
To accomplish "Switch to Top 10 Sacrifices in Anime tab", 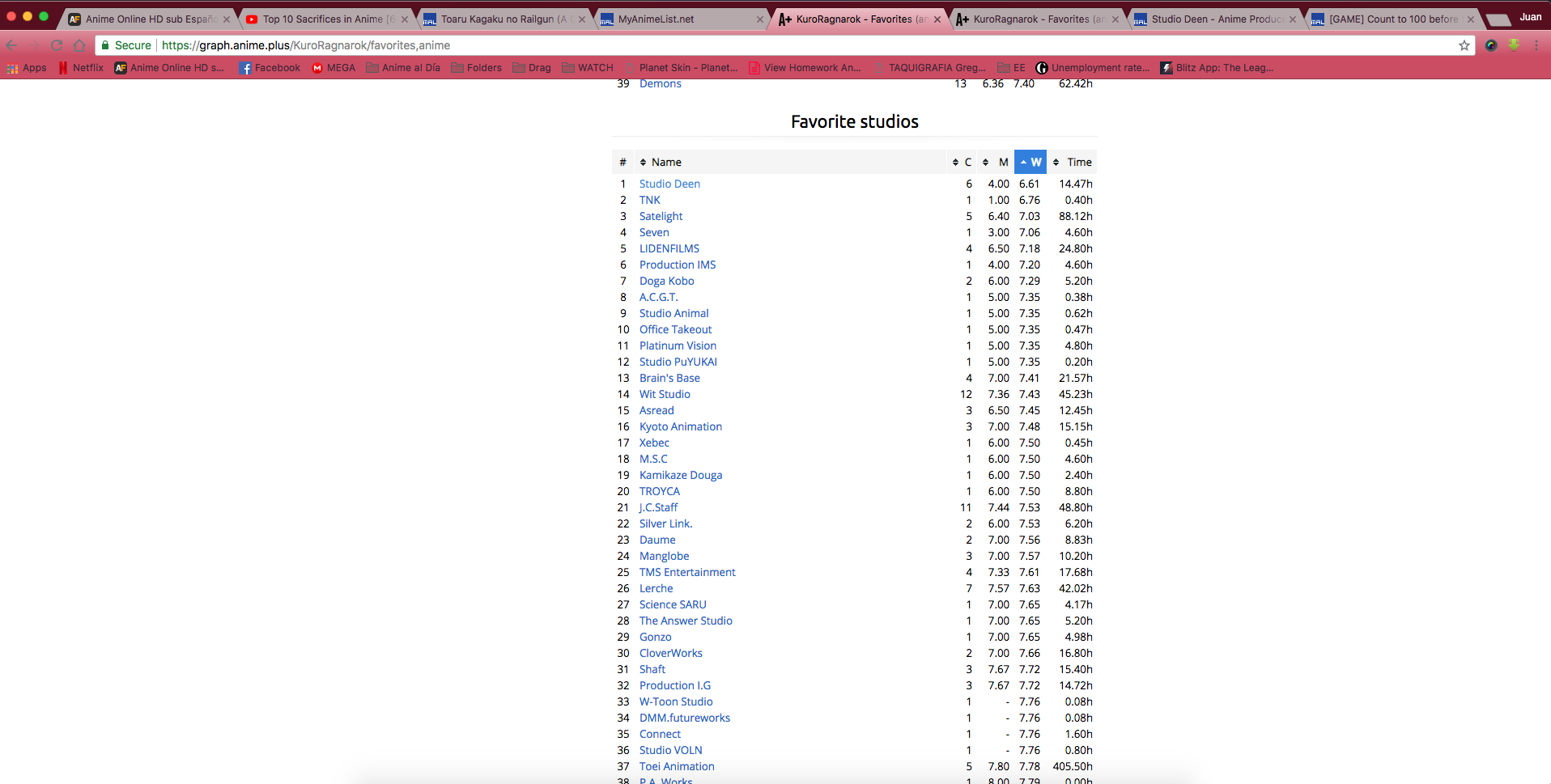I will pyautogui.click(x=324, y=19).
